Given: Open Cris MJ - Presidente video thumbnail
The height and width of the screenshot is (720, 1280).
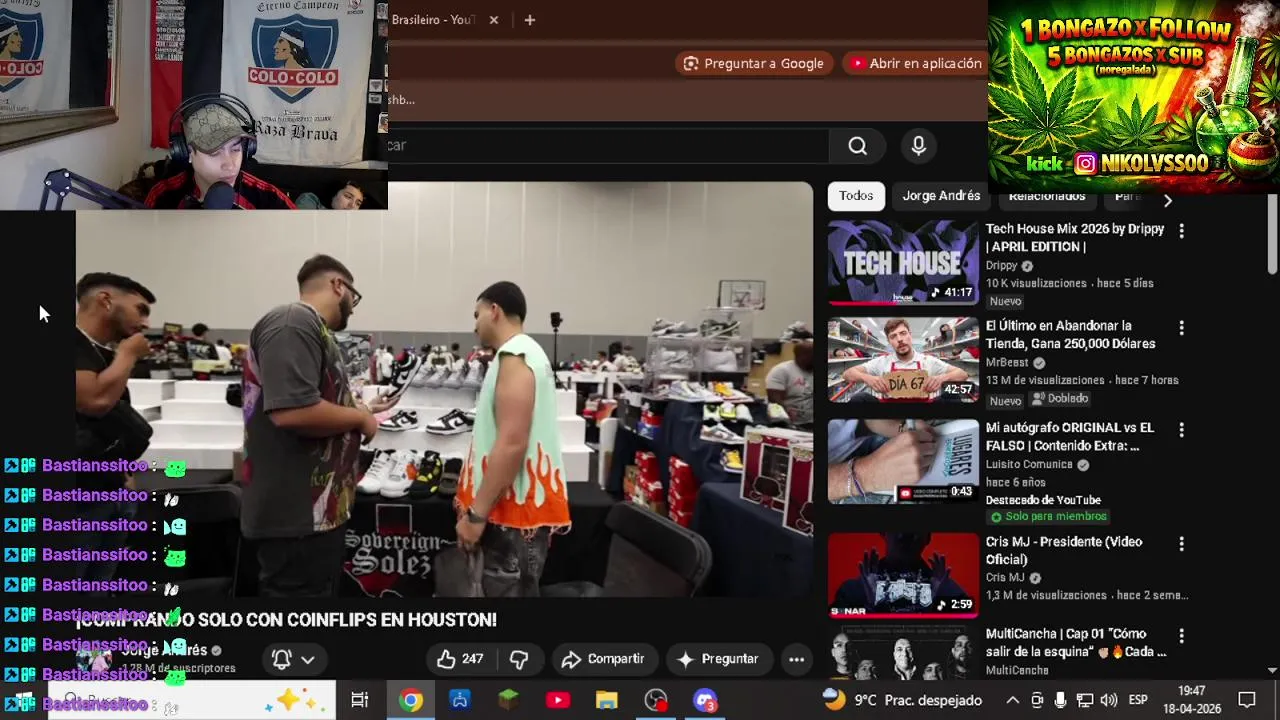Looking at the screenshot, I should click(903, 575).
